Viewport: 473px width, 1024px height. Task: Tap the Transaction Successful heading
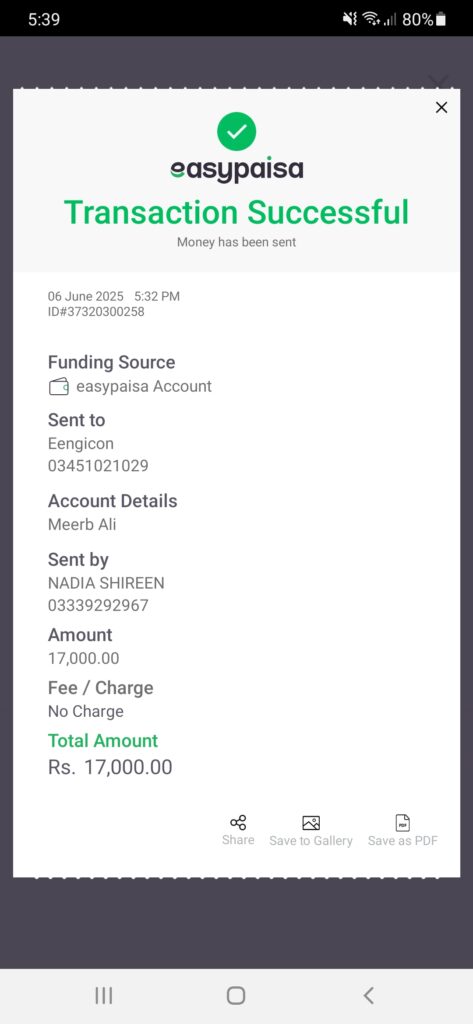tap(236, 212)
